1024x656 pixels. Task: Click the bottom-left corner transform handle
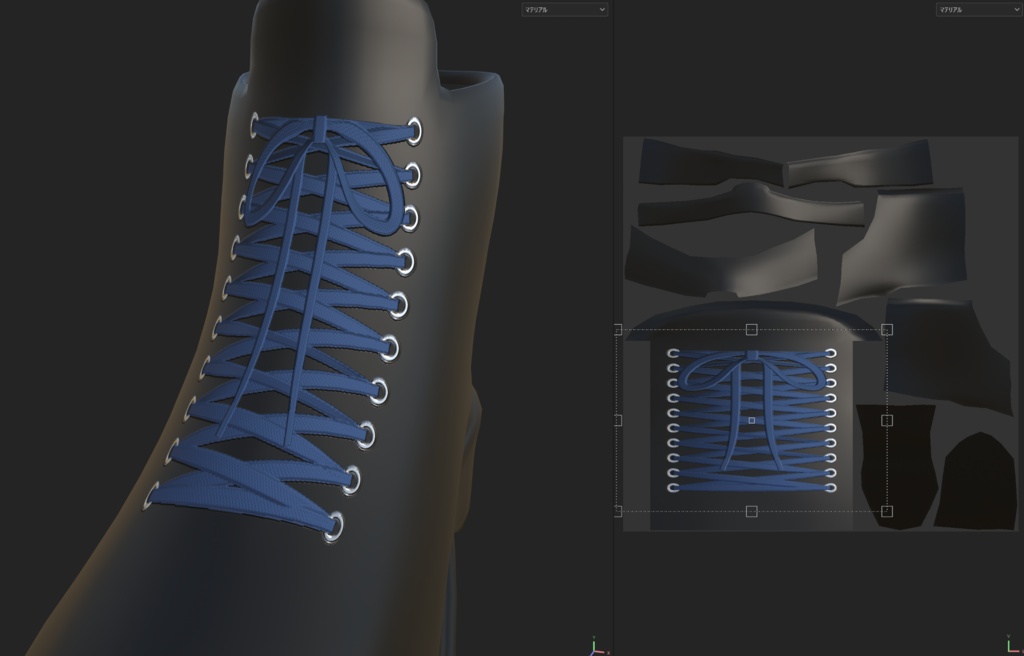coord(618,511)
